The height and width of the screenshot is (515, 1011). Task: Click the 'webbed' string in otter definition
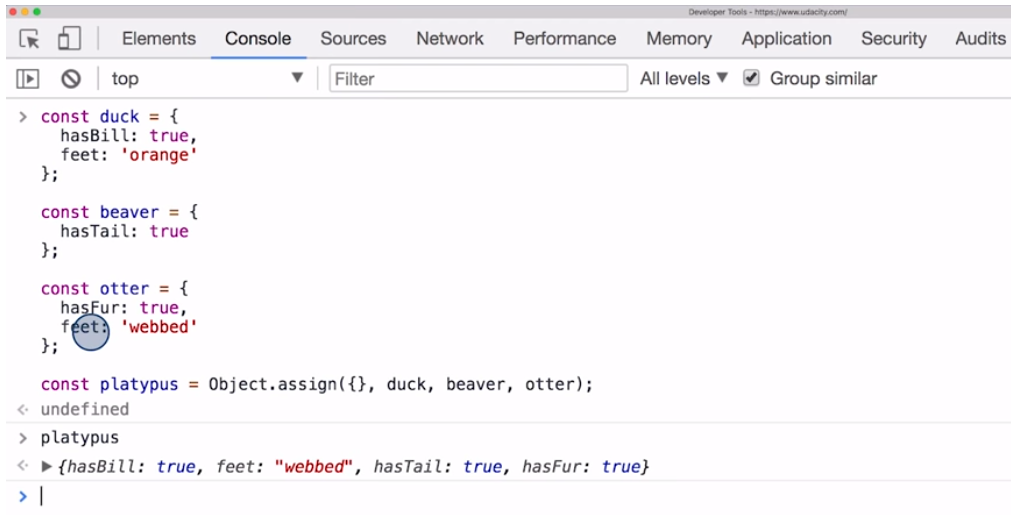[159, 327]
